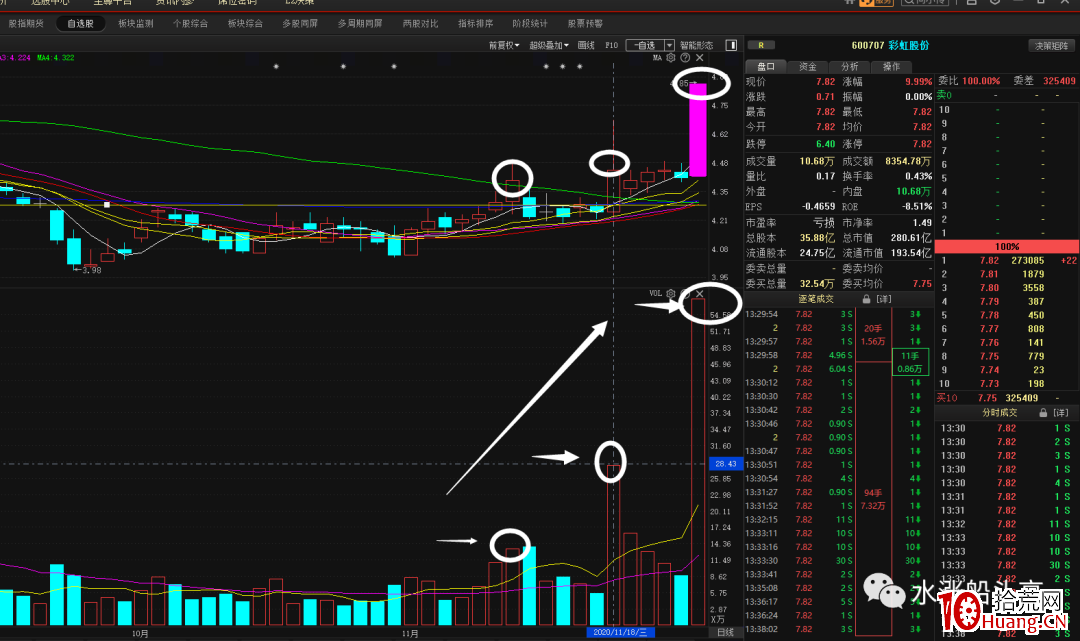The height and width of the screenshot is (641, 1080).
Task: Click 总市值 280.61亿 value
Action: coord(911,238)
